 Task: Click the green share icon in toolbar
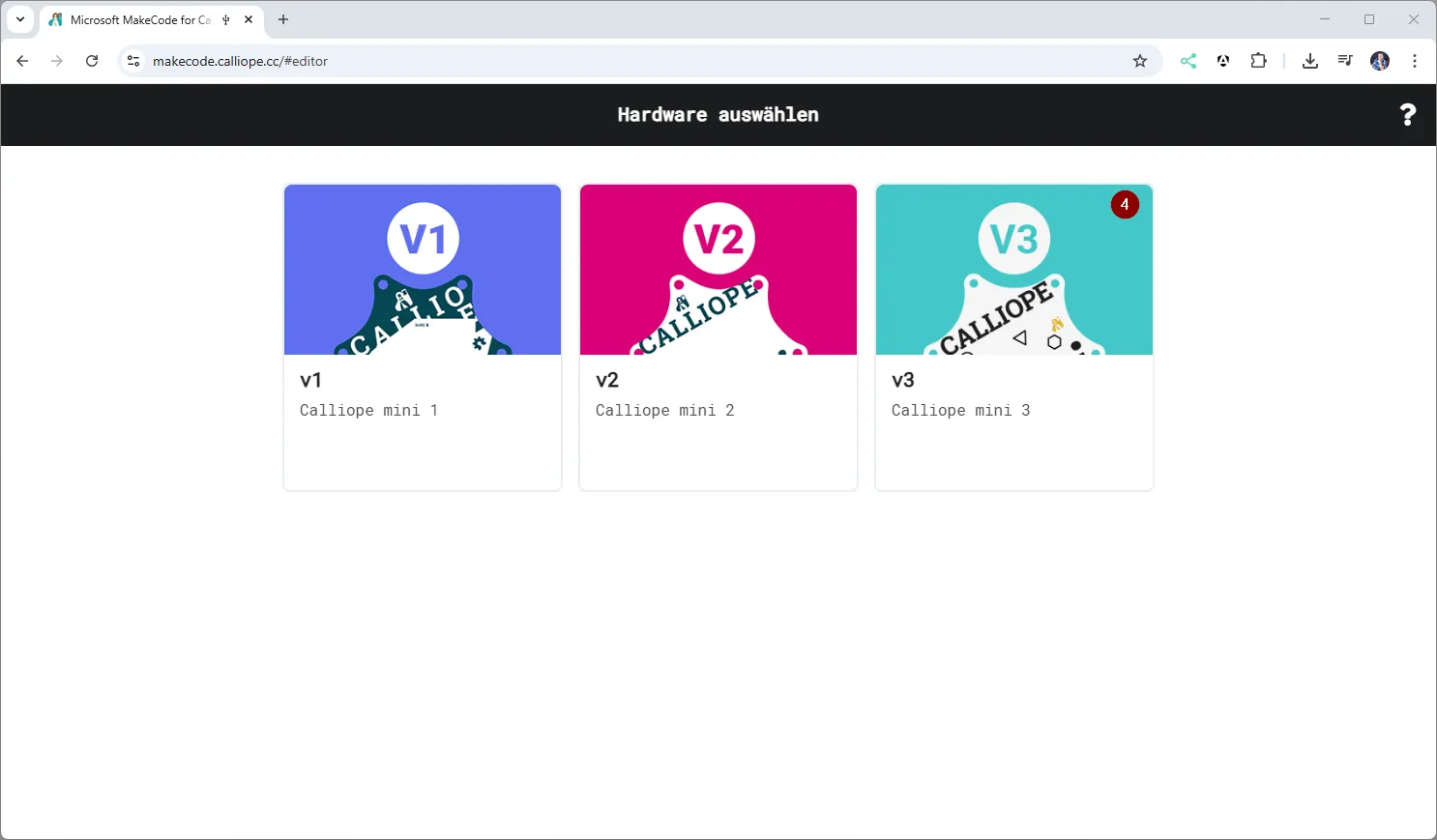(1188, 61)
